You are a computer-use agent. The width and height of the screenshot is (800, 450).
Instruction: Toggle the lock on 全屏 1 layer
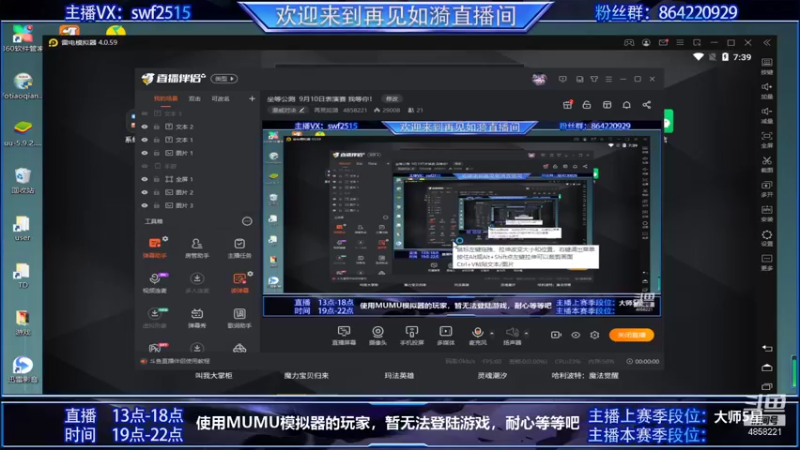(157, 179)
